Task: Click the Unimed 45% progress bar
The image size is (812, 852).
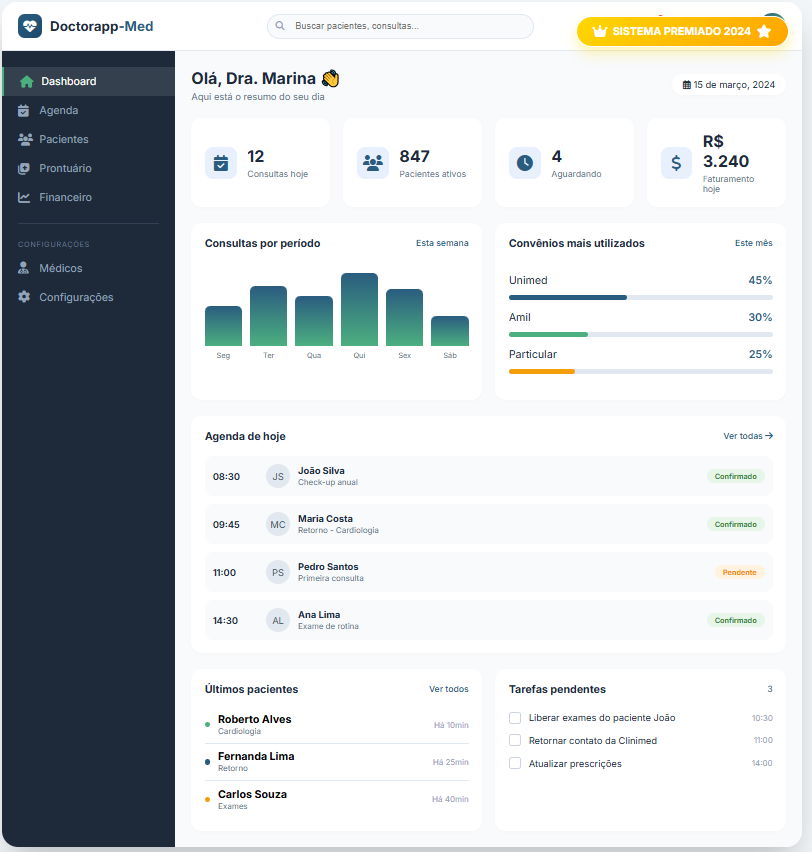Action: pos(640,297)
